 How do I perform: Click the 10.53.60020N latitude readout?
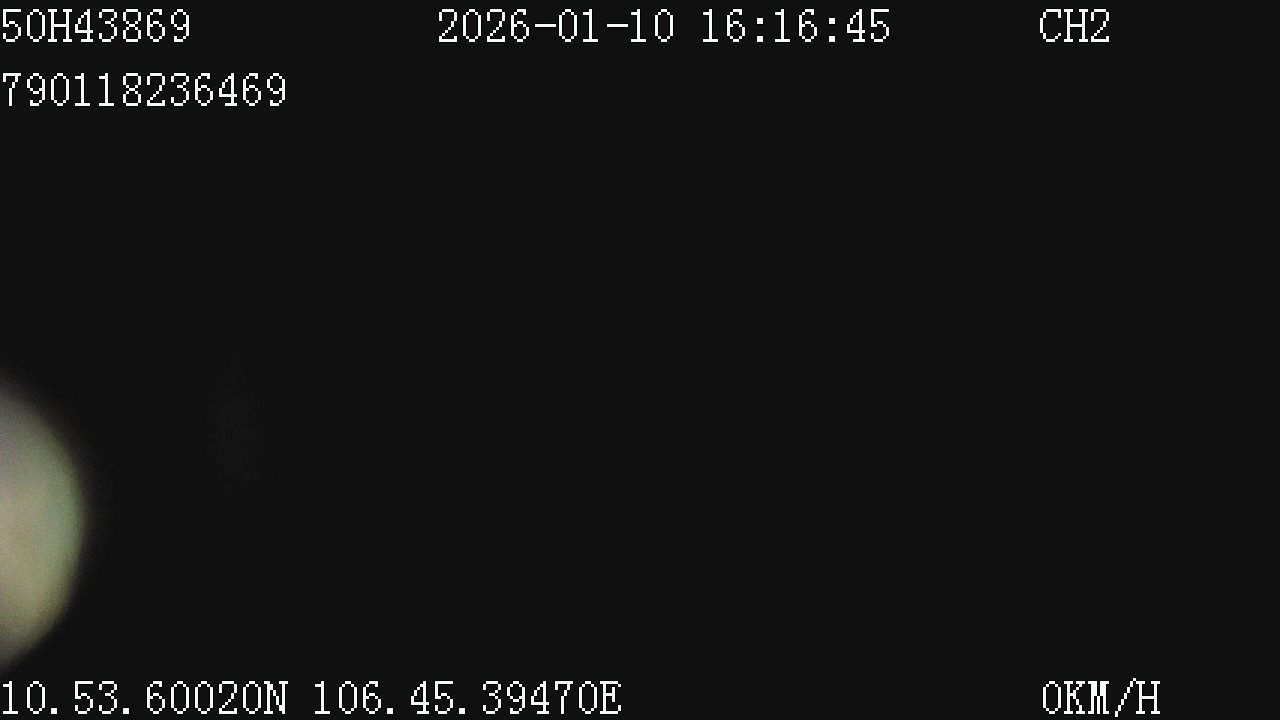[144, 698]
